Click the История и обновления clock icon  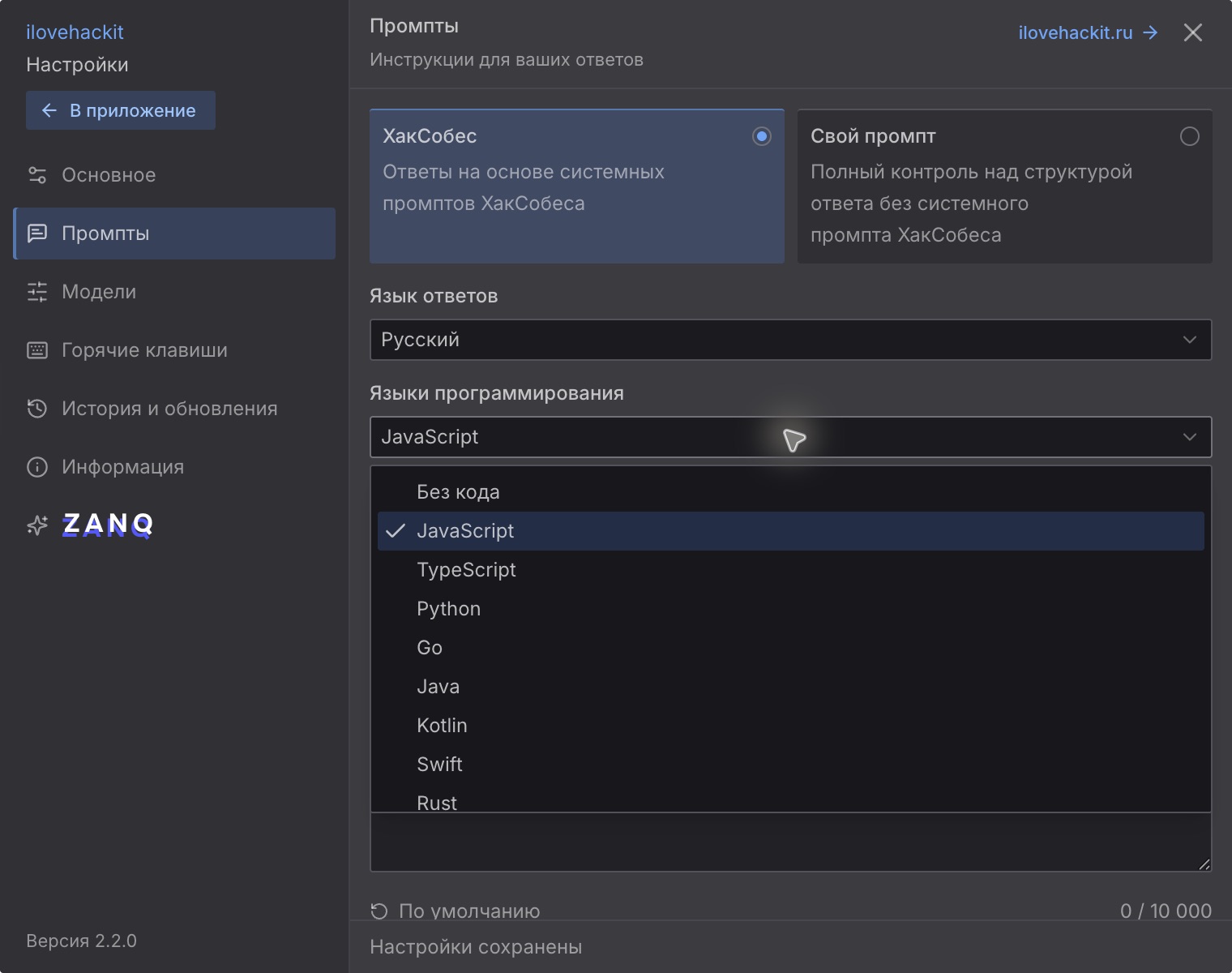[x=37, y=409]
